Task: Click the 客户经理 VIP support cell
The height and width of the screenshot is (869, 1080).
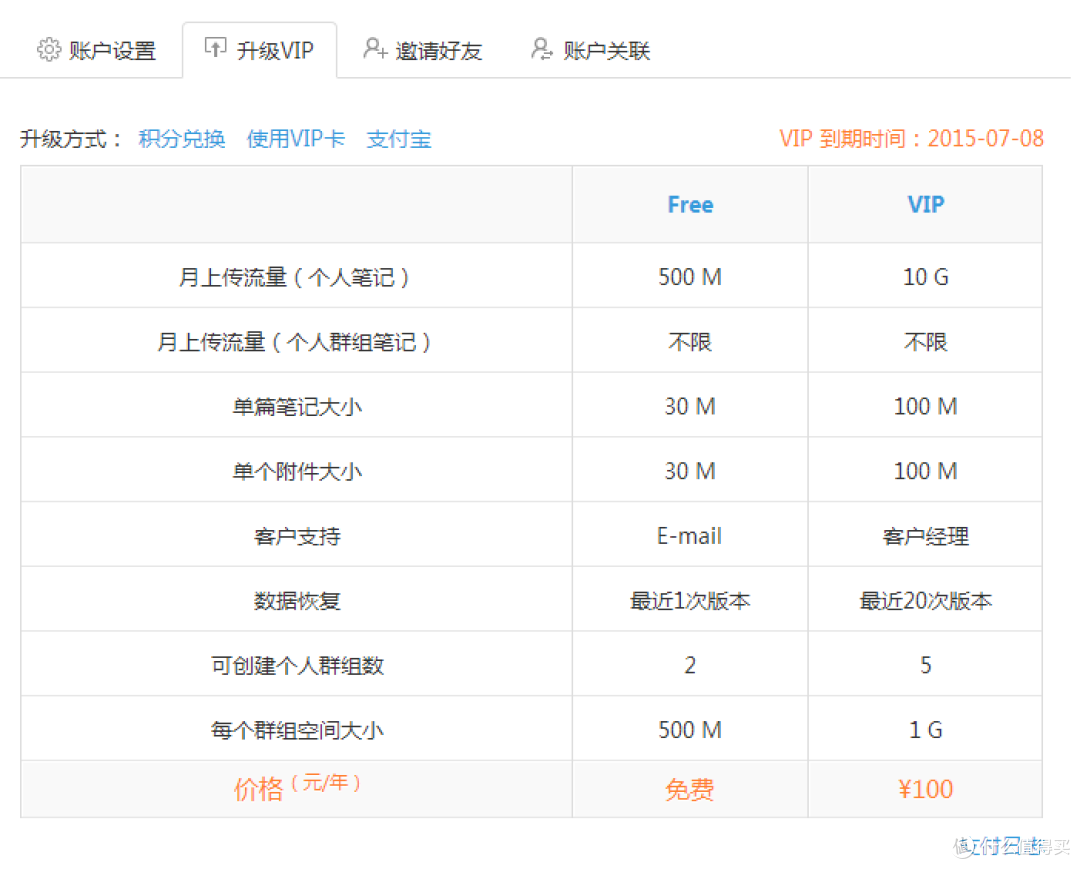Action: click(x=926, y=536)
